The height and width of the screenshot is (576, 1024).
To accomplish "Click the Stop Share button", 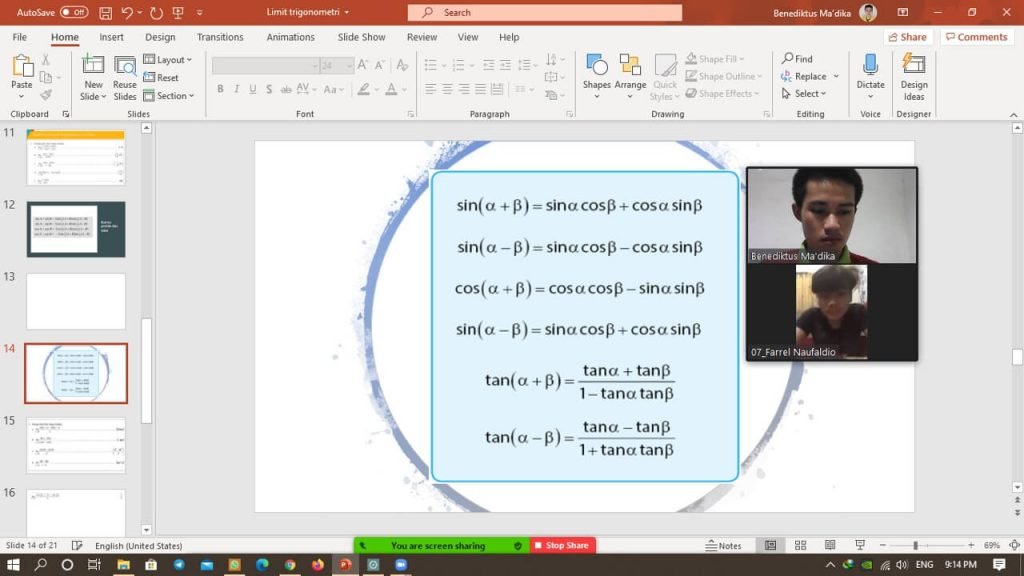I will click(x=563, y=545).
